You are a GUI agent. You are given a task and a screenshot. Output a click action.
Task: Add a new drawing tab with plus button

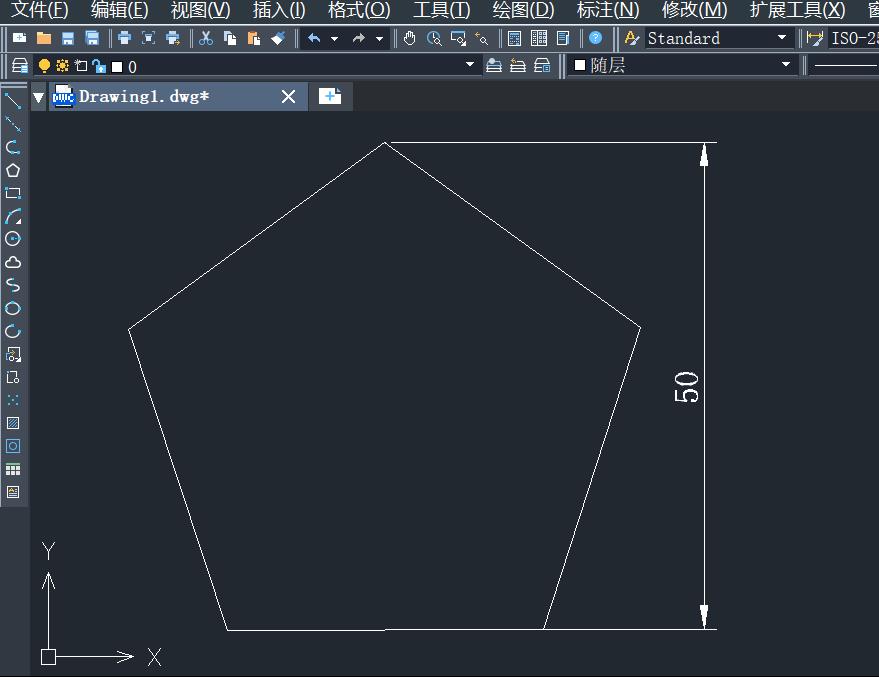coord(330,96)
